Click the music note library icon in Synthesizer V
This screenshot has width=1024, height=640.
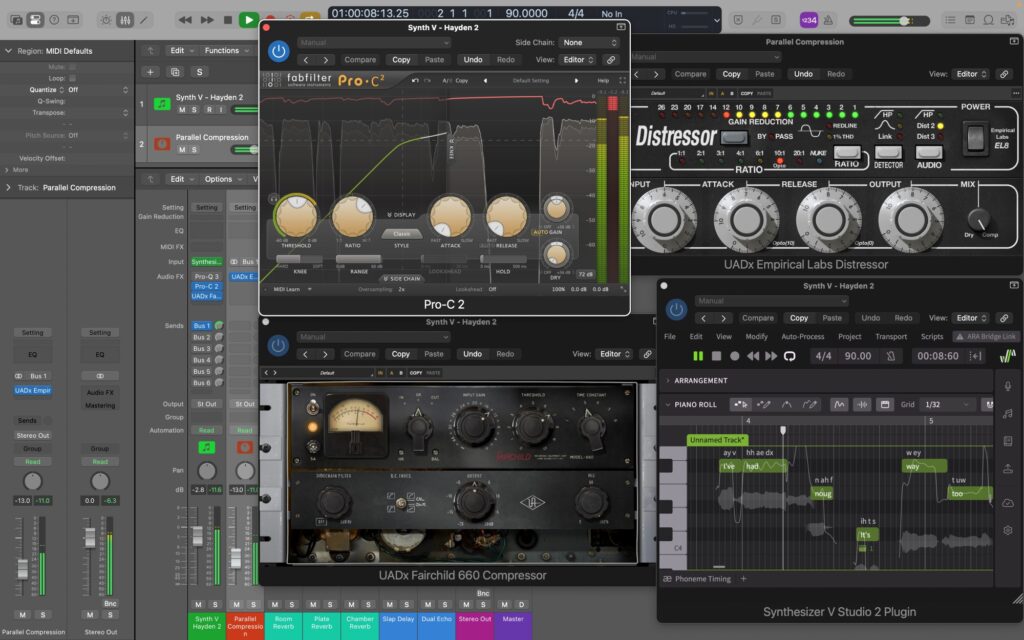tap(1007, 414)
